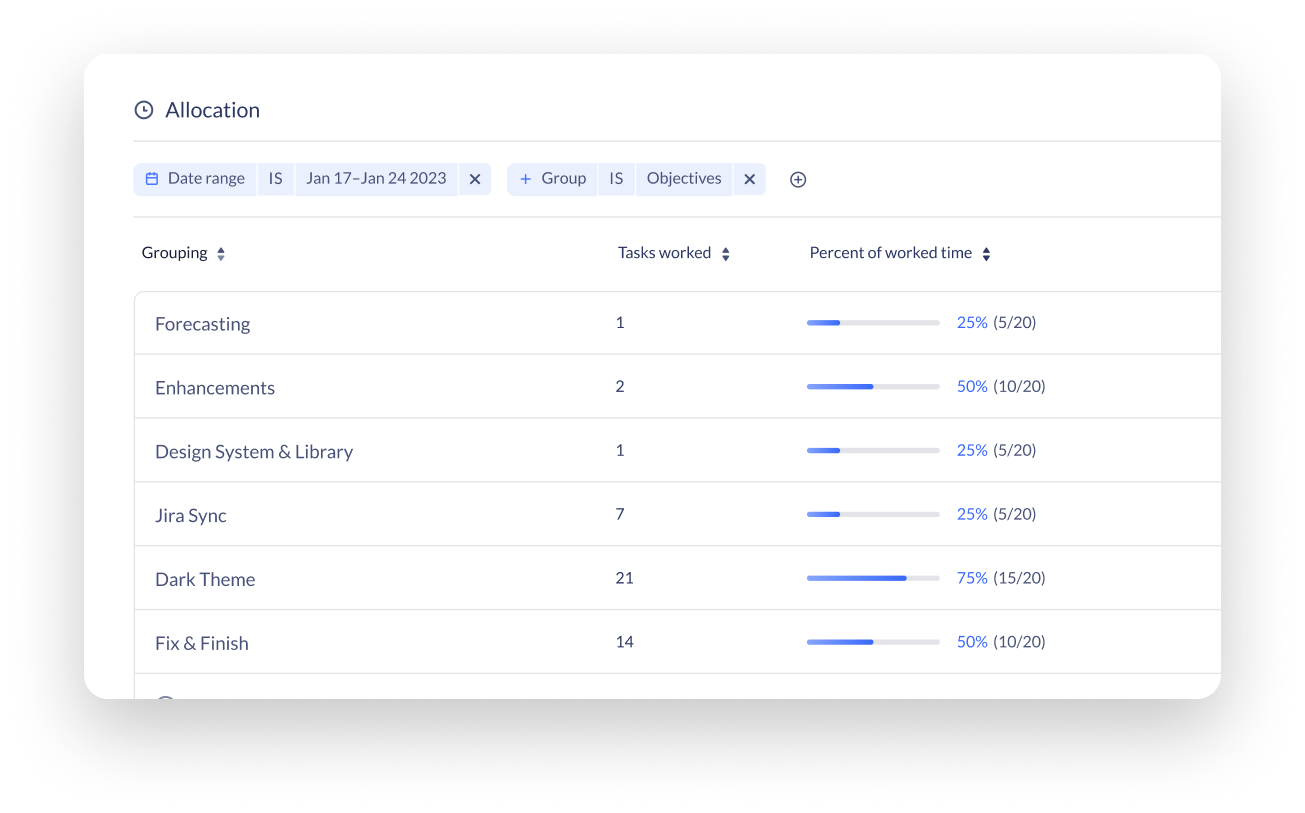Change the Date range IS operator

click(x=276, y=179)
